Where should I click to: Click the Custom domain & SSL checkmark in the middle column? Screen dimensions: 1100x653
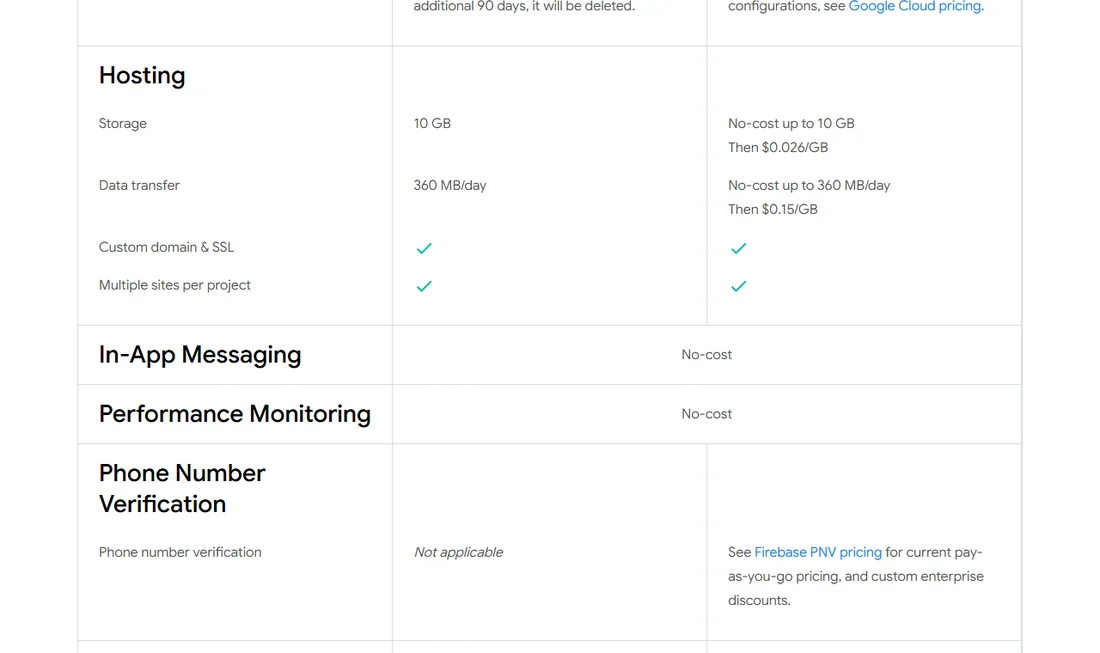click(x=424, y=248)
